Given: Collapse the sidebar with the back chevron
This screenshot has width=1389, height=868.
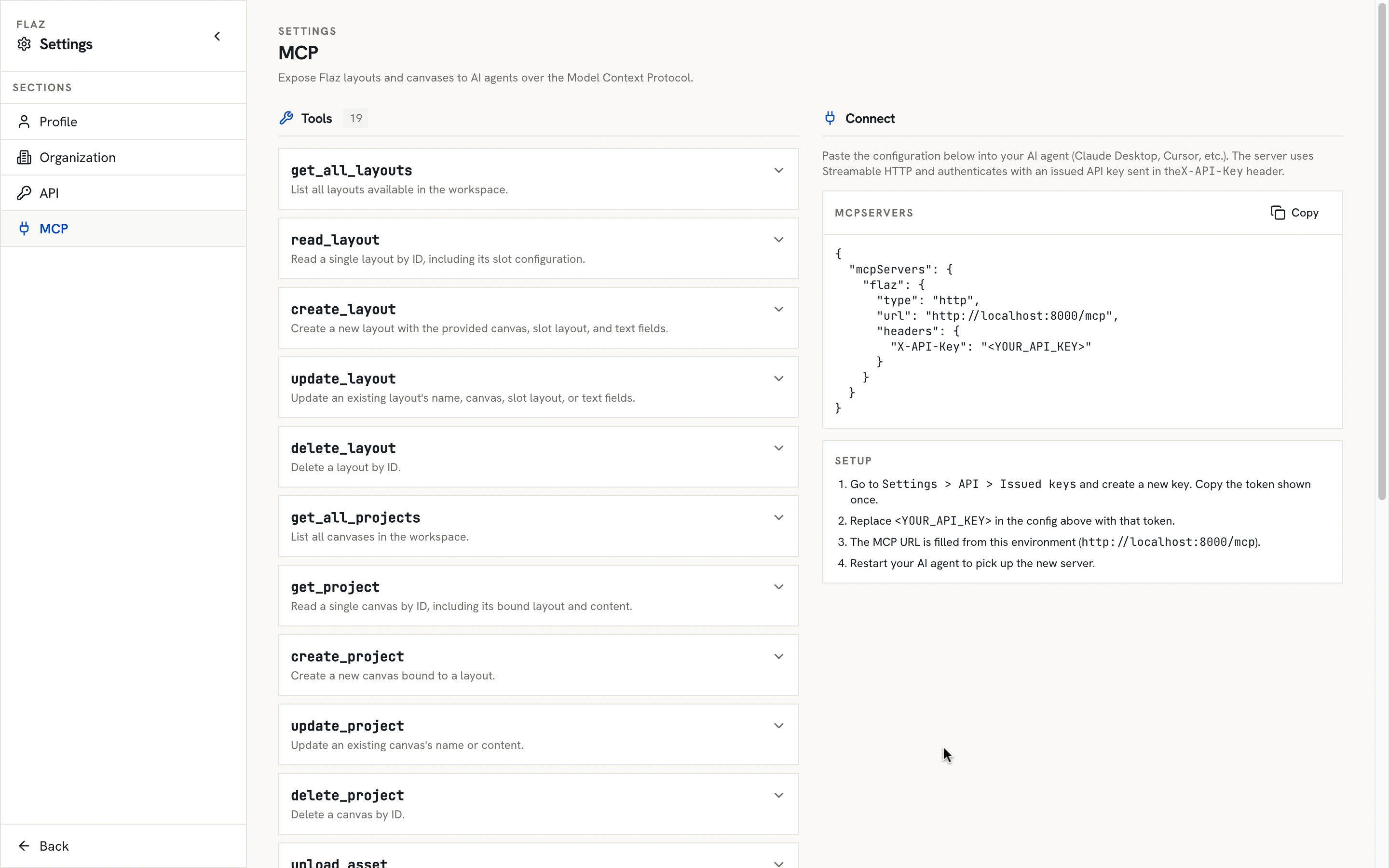Looking at the screenshot, I should click(217, 36).
